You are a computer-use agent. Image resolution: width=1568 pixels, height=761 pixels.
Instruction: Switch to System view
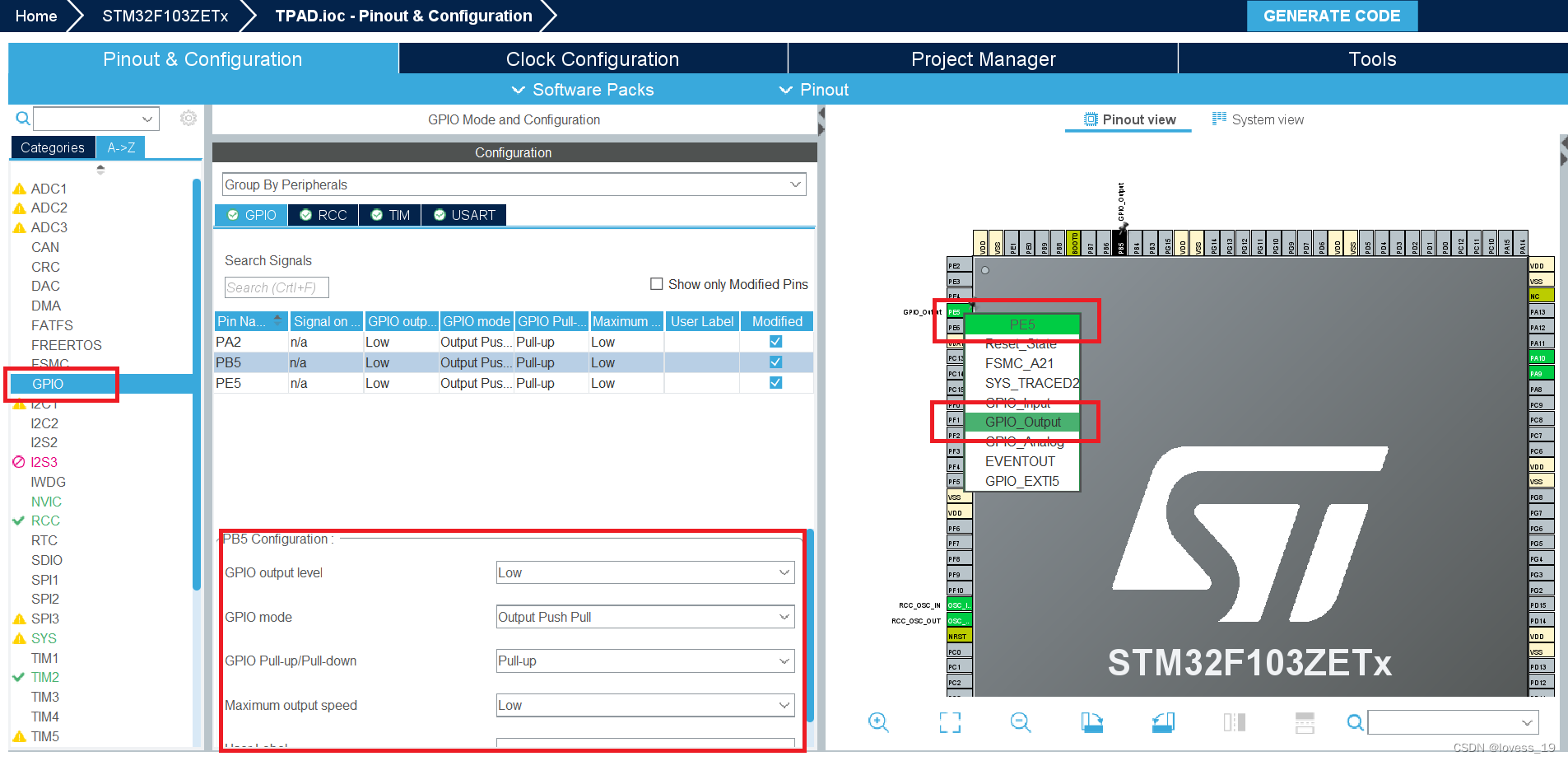click(1258, 119)
